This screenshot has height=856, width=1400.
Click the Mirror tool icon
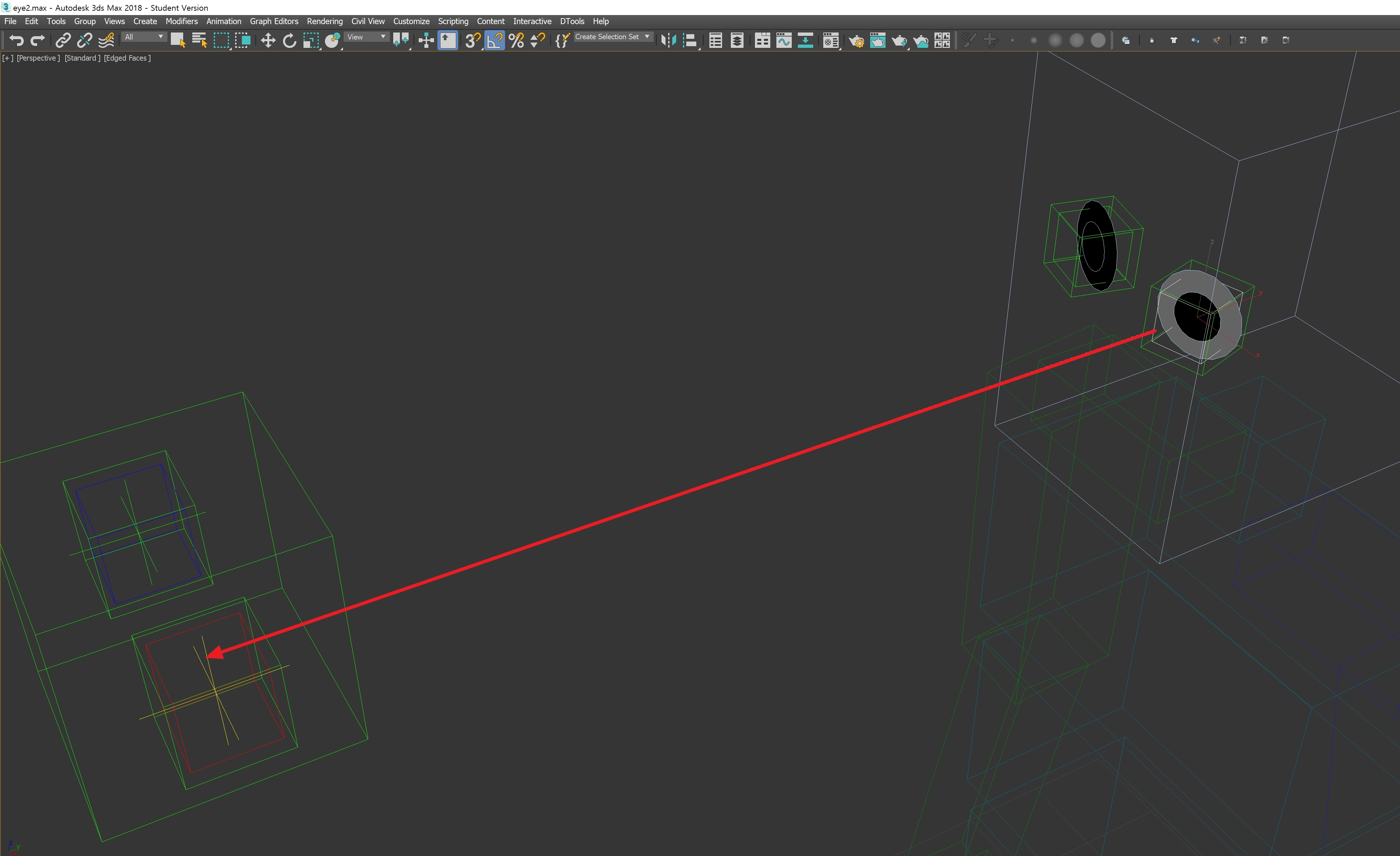click(668, 40)
